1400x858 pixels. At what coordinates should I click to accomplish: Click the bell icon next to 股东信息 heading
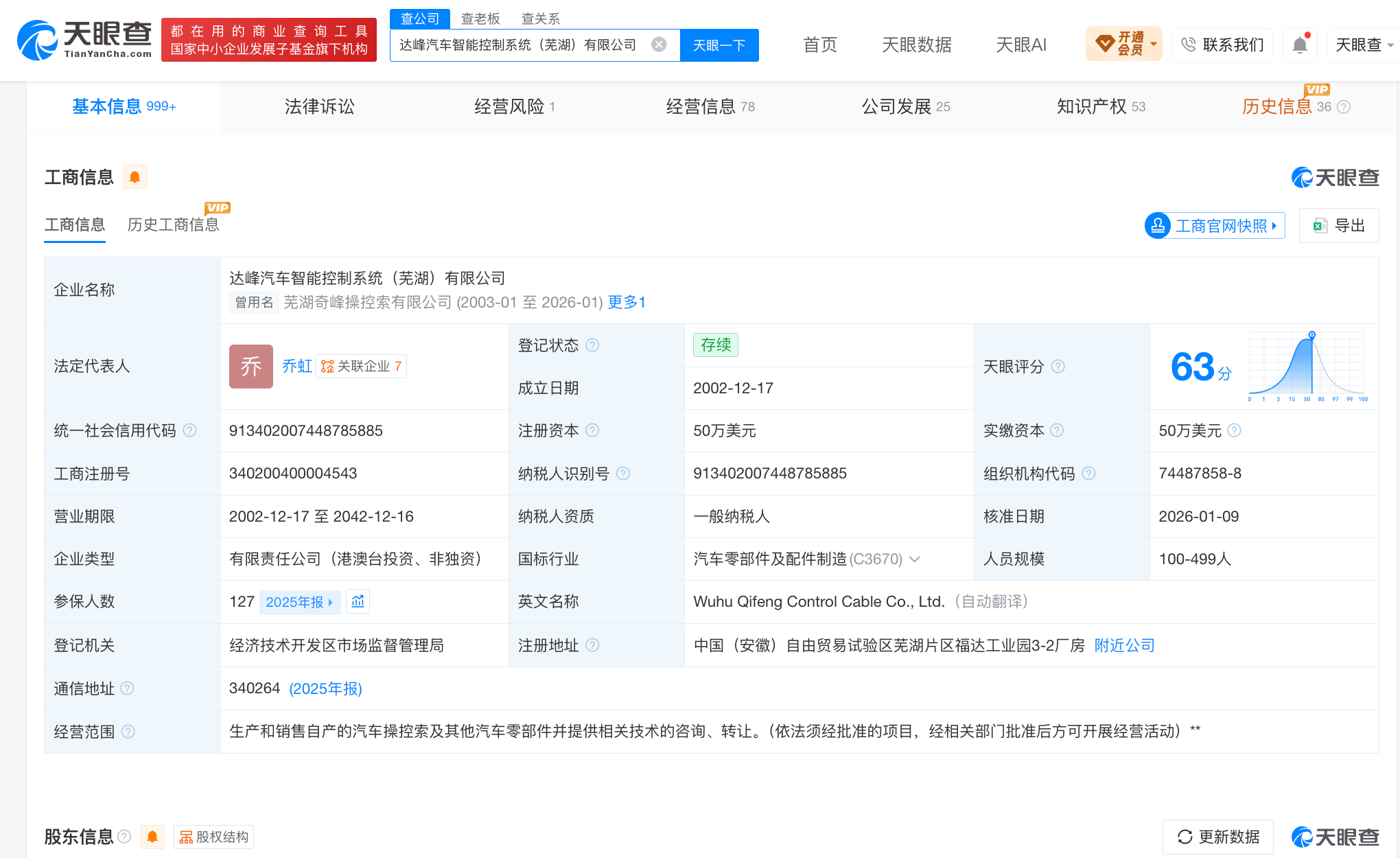tap(152, 837)
